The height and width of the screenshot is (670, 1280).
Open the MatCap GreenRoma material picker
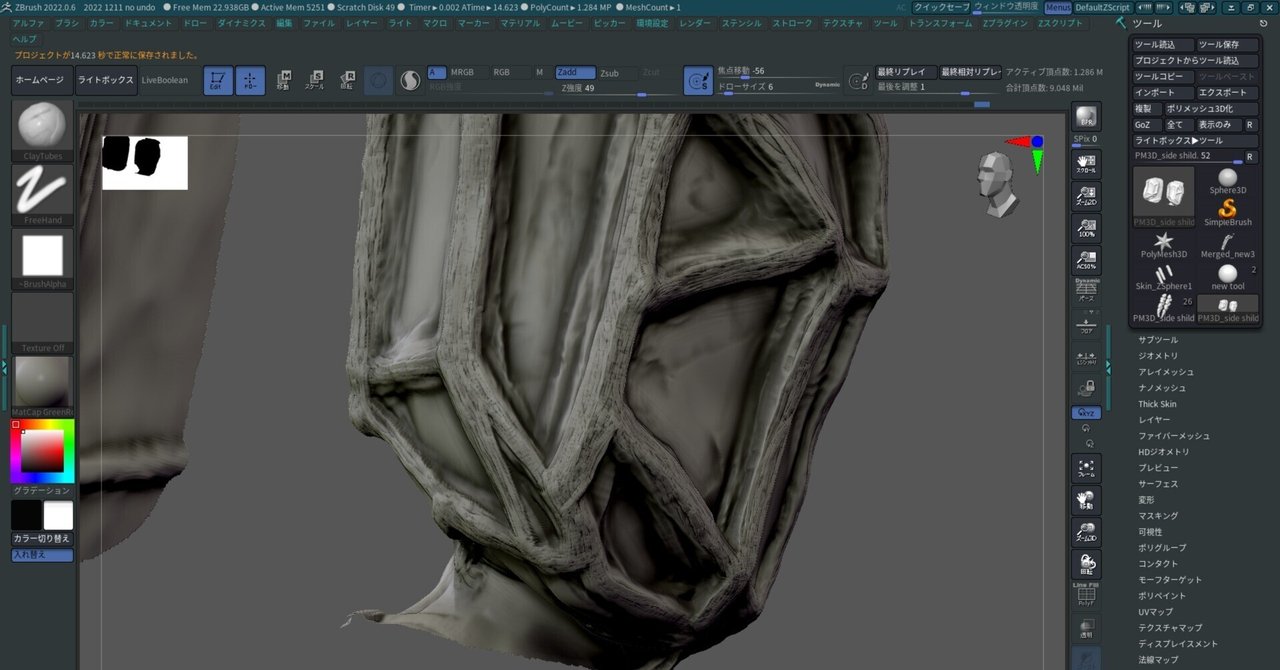click(40, 380)
